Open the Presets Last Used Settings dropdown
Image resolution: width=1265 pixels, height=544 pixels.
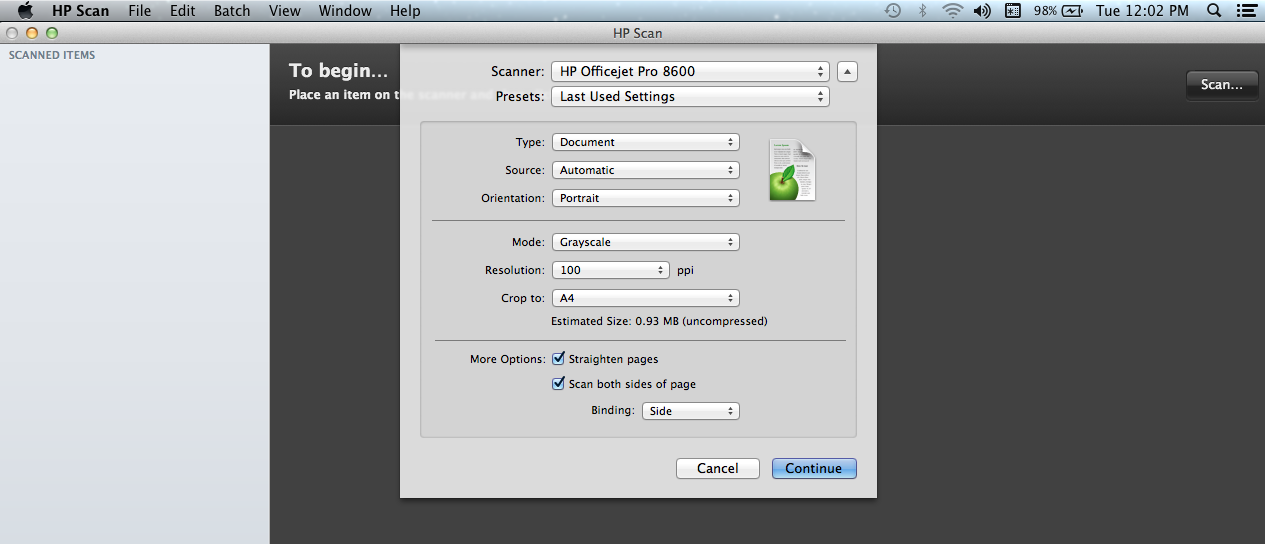[x=690, y=96]
